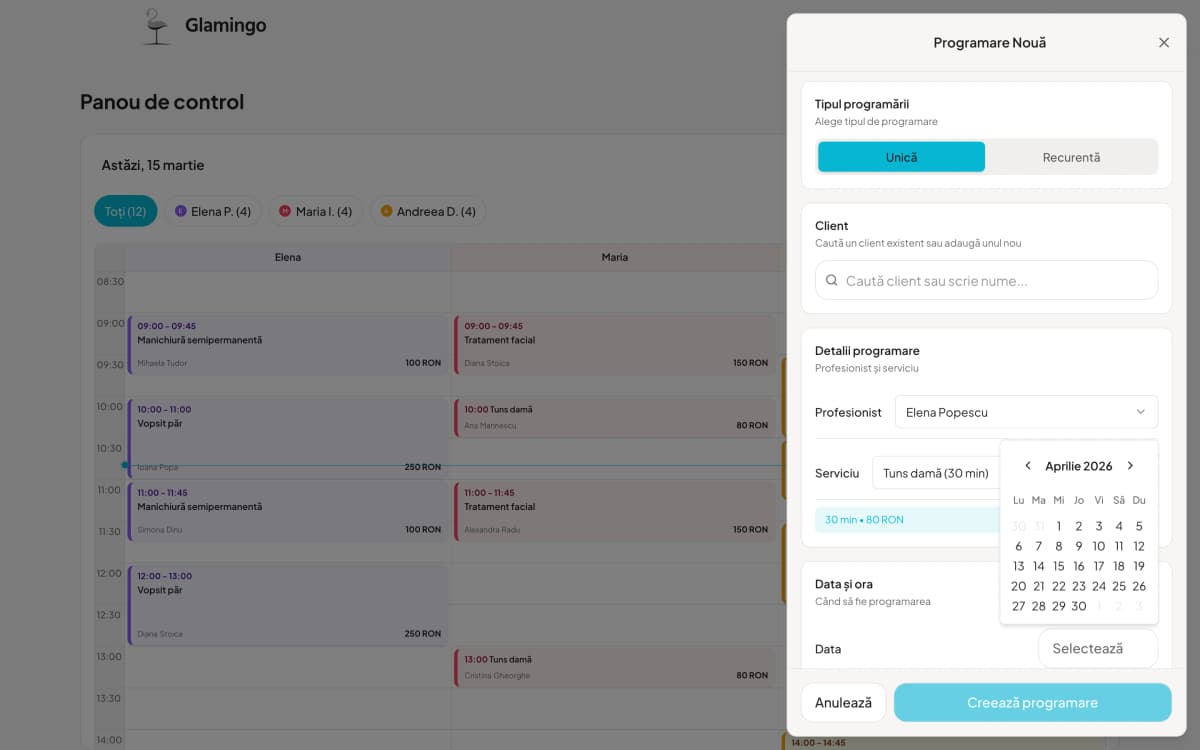Open the Elena Popescu professional dropdown
The width and height of the screenshot is (1200, 750).
(x=1026, y=411)
